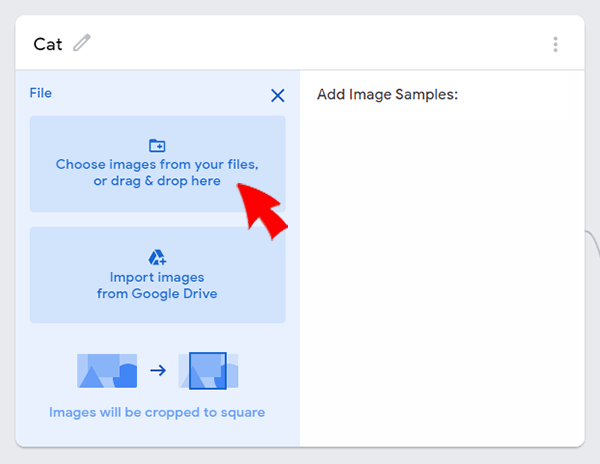Viewport: 600px width, 464px height.
Task: Click the uncropped landscape image illustration
Action: pos(107,371)
